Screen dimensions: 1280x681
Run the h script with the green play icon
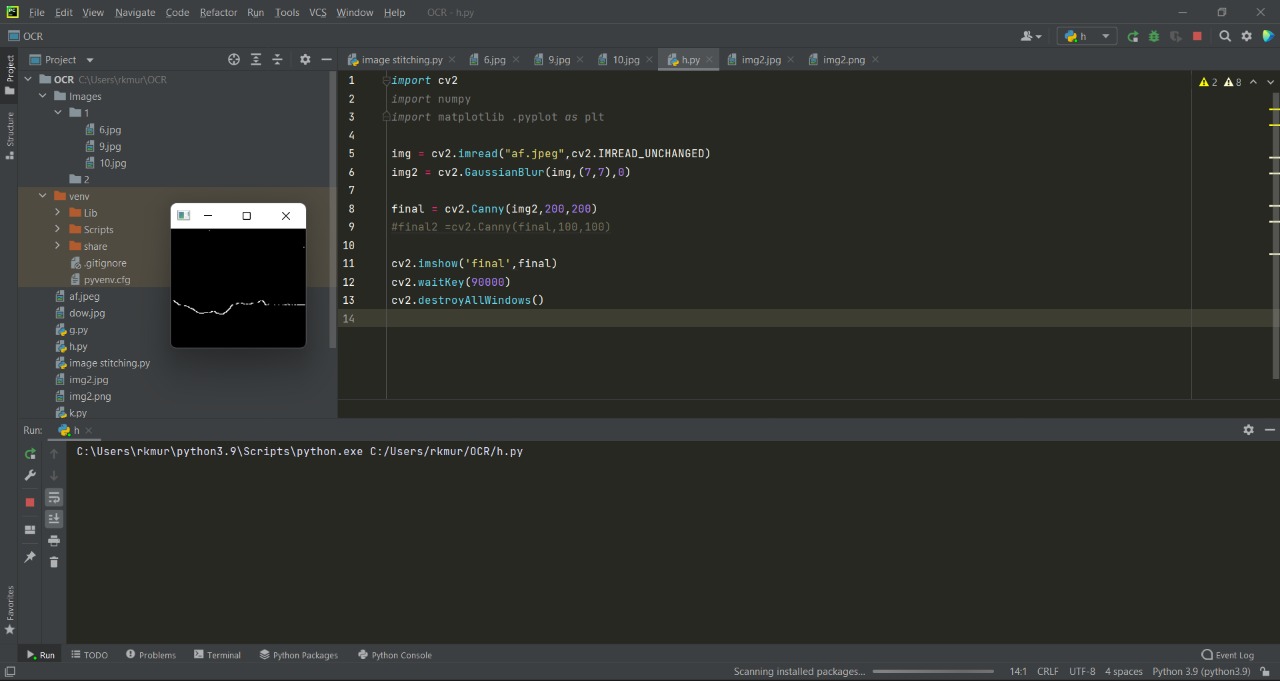(1133, 37)
